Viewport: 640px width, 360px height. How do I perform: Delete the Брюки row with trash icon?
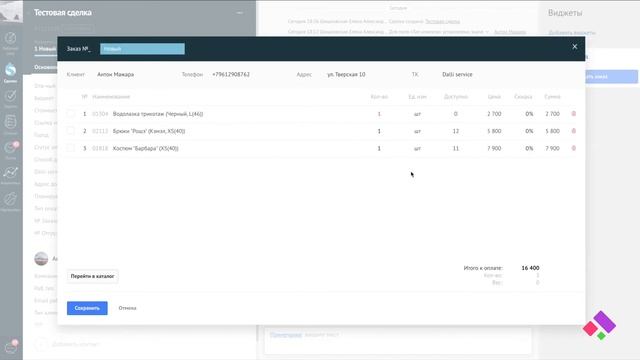573,131
